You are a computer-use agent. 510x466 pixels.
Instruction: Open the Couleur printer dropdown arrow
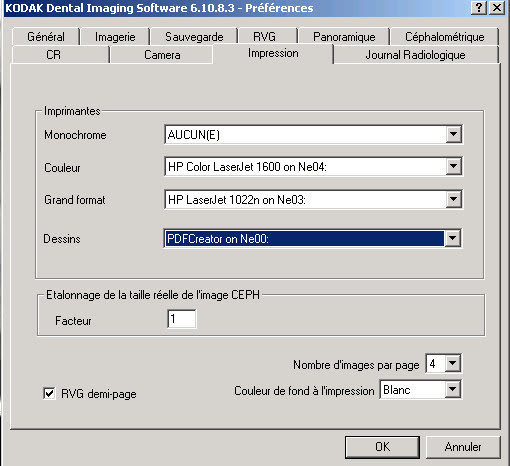pos(453,166)
